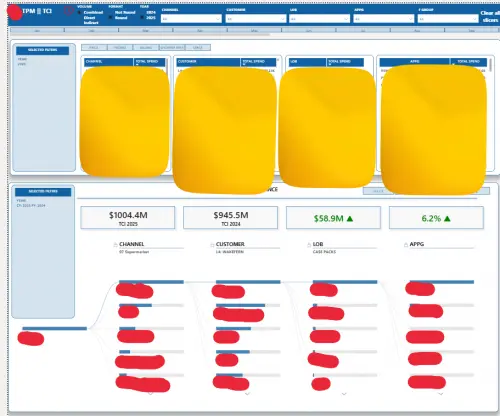
Task: Click the green up arrow beside 6.2%
Action: [447, 219]
